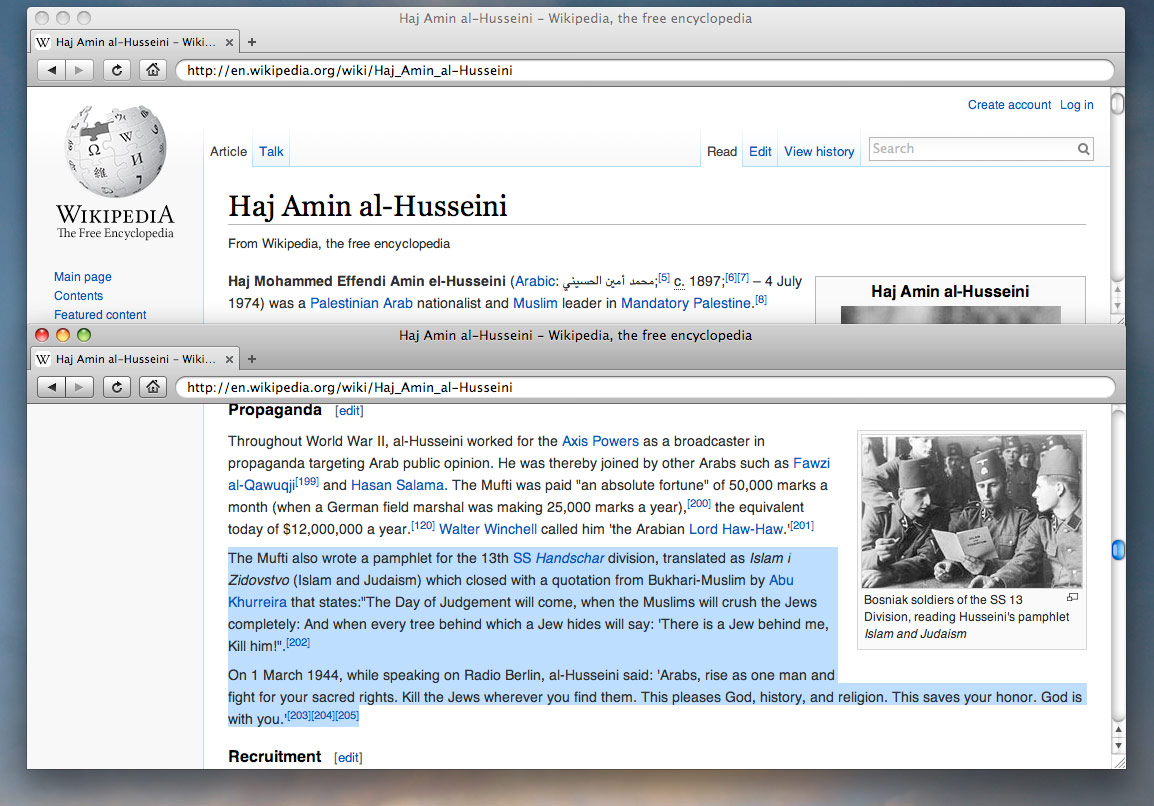This screenshot has width=1154, height=806.
Task: Click the background window address bar
Action: click(645, 70)
